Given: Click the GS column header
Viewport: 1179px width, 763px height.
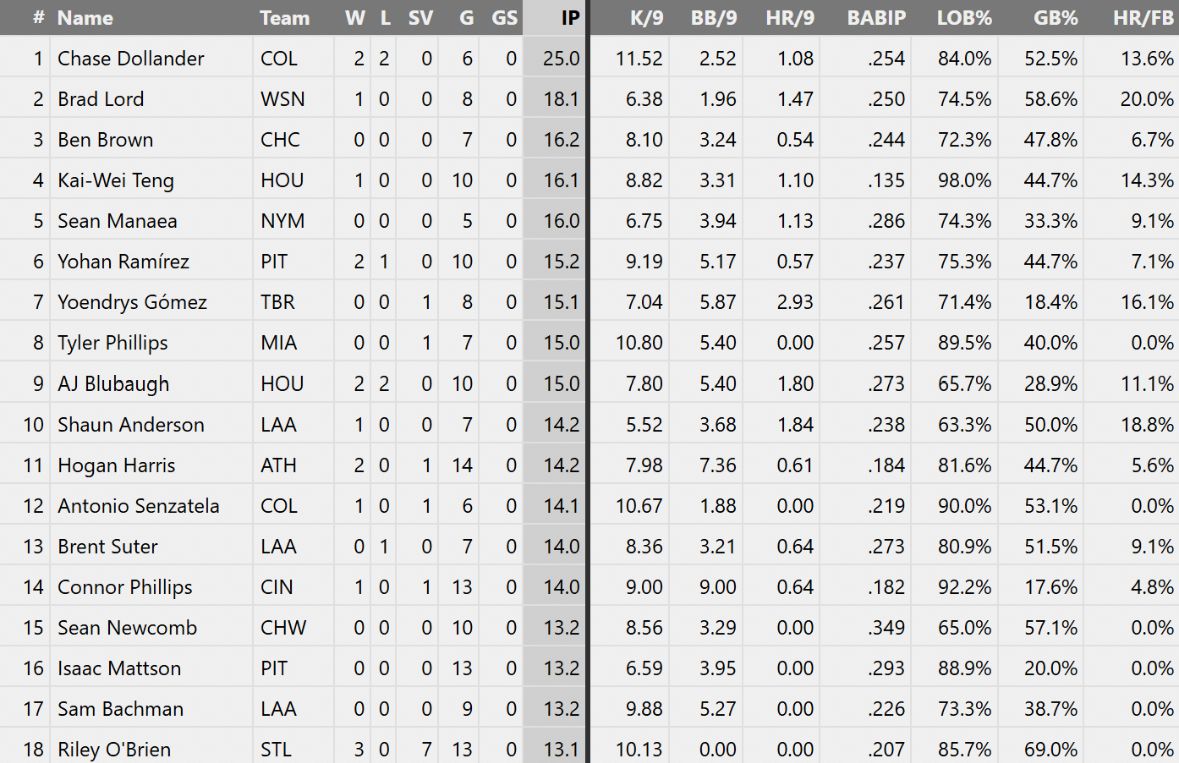Looking at the screenshot, I should tap(504, 18).
